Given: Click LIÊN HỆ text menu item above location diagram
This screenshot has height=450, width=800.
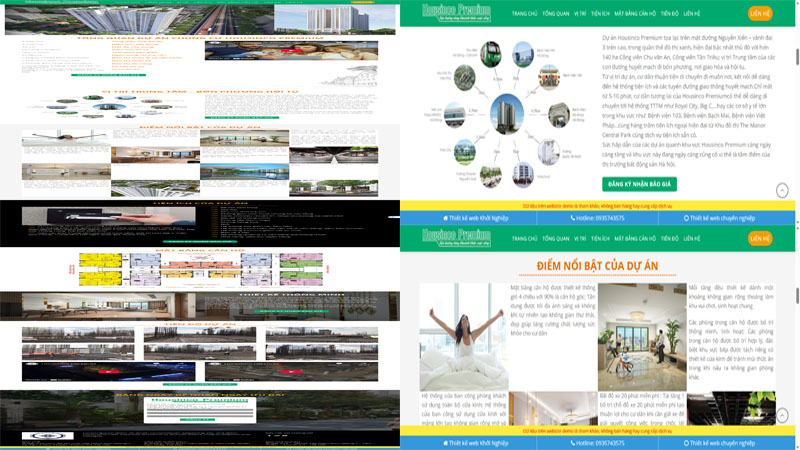Looking at the screenshot, I should (692, 14).
